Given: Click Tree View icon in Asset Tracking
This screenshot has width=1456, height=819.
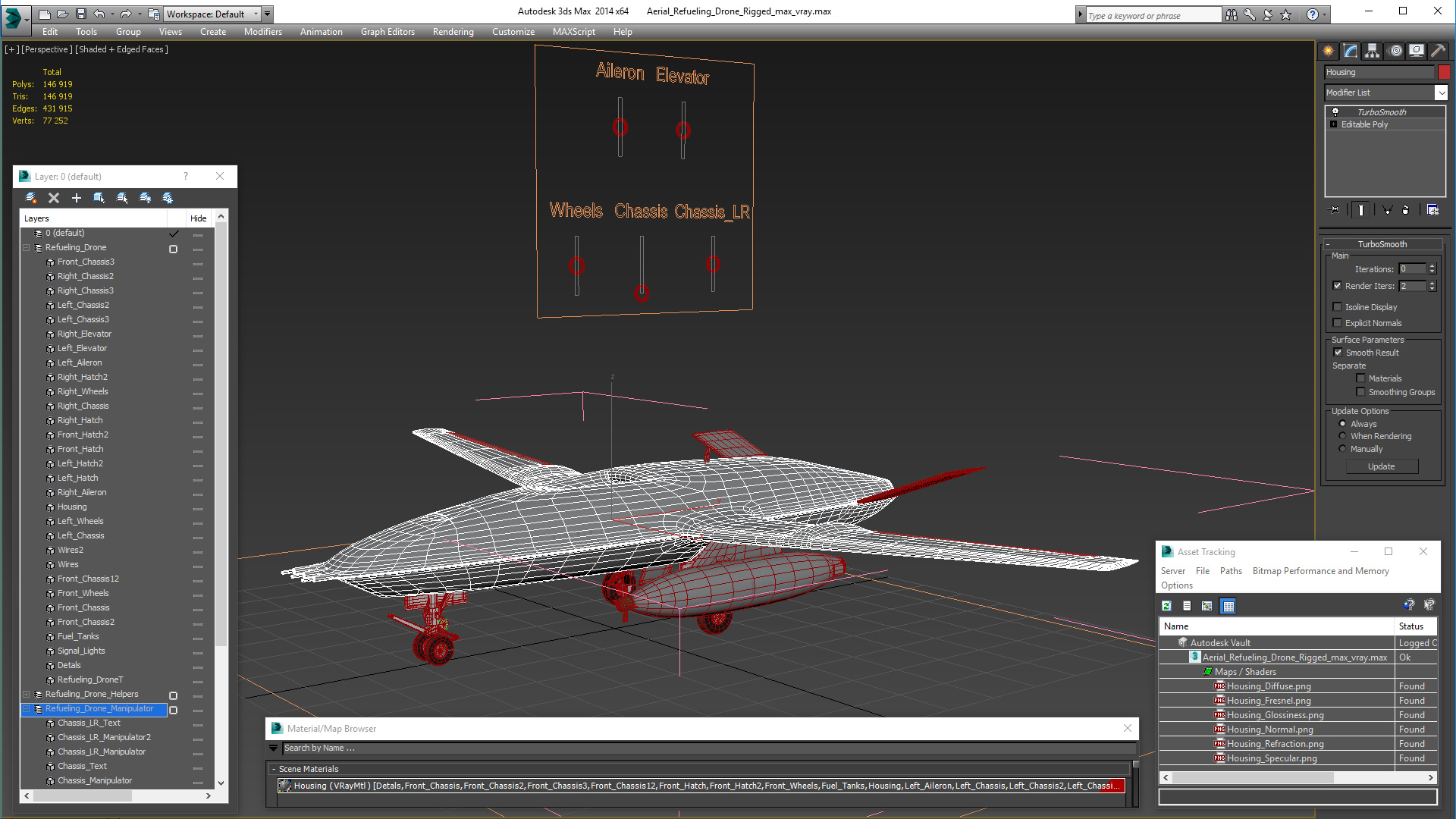Looking at the screenshot, I should (1207, 606).
